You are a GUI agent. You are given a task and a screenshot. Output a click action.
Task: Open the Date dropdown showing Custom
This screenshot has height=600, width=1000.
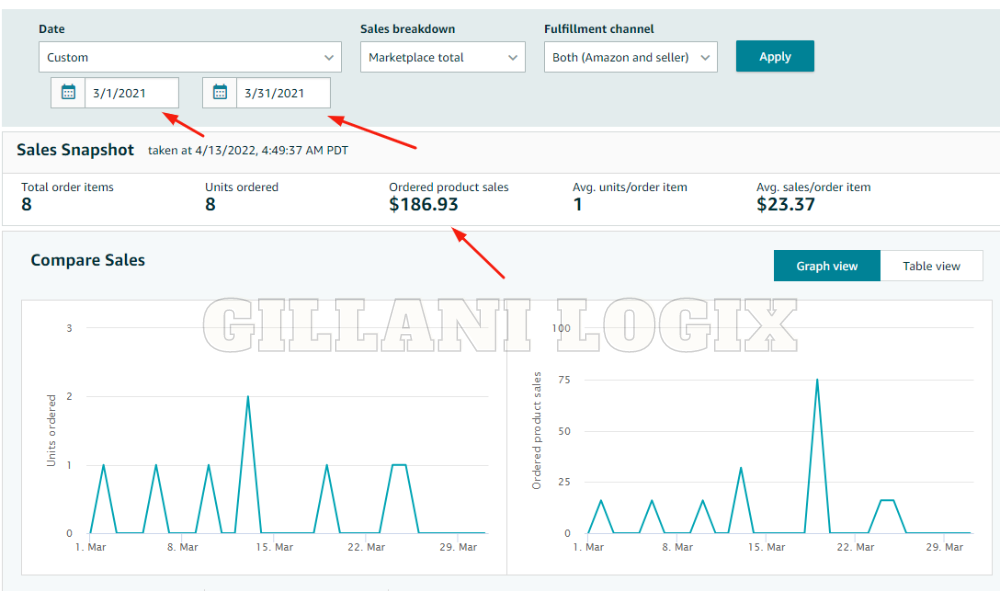(189, 57)
